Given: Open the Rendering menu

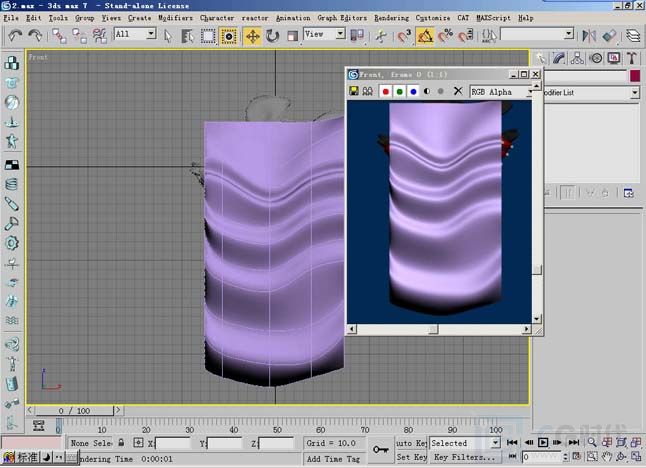Looking at the screenshot, I should [391, 18].
